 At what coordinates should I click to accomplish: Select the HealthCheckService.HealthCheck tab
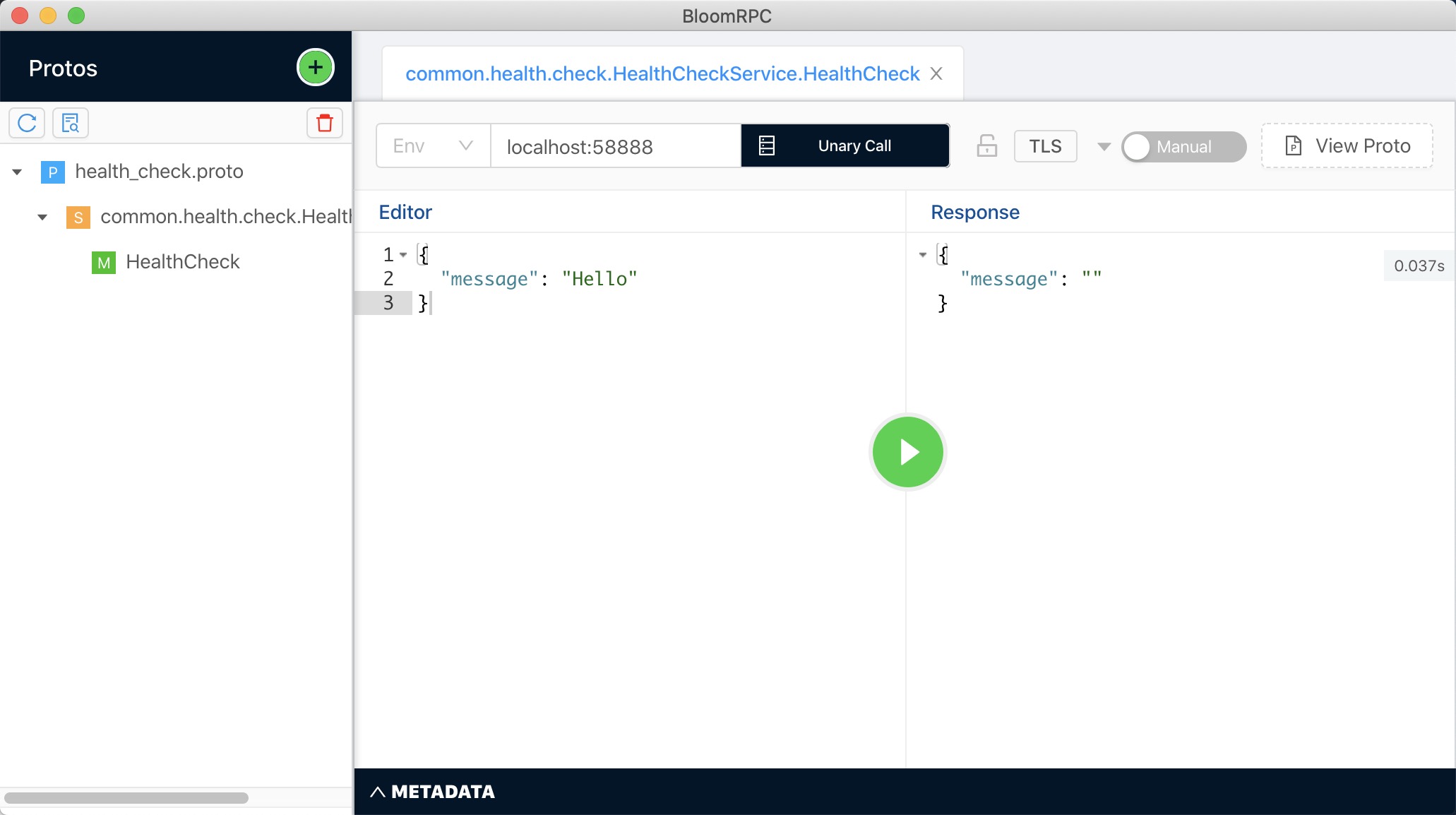[x=662, y=74]
